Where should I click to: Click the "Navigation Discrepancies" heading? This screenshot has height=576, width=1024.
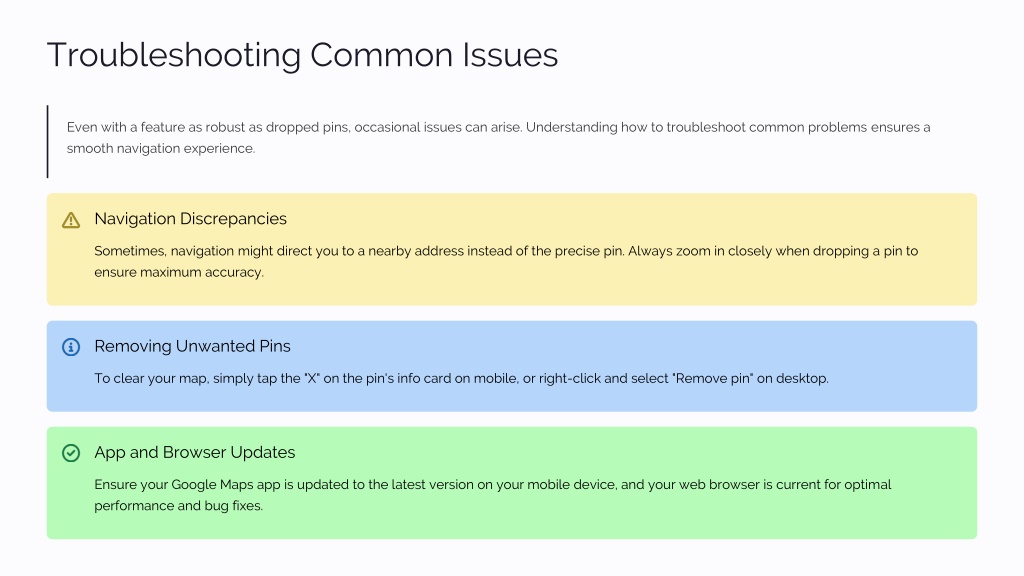click(190, 219)
